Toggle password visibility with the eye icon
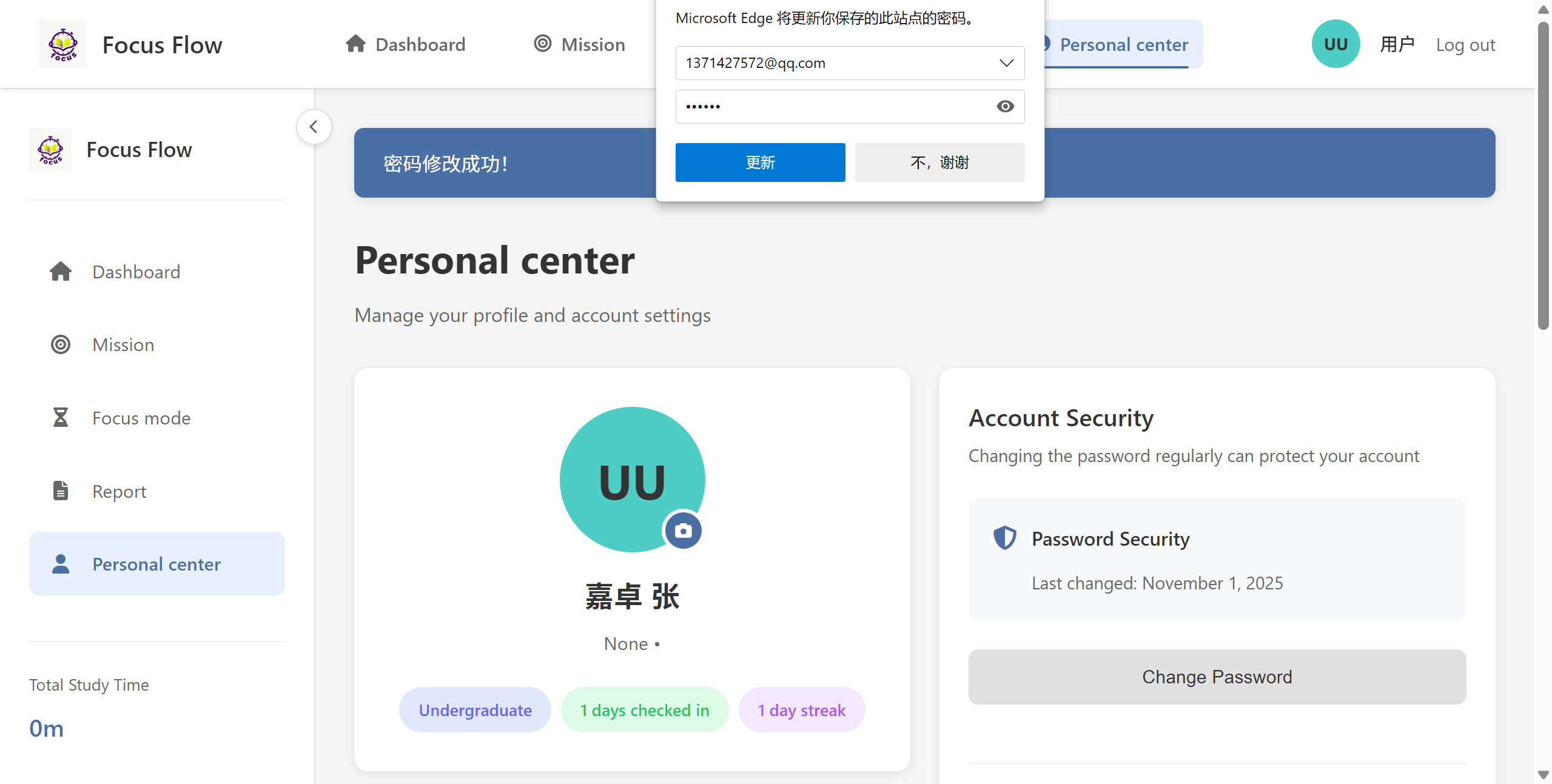 coord(1004,106)
